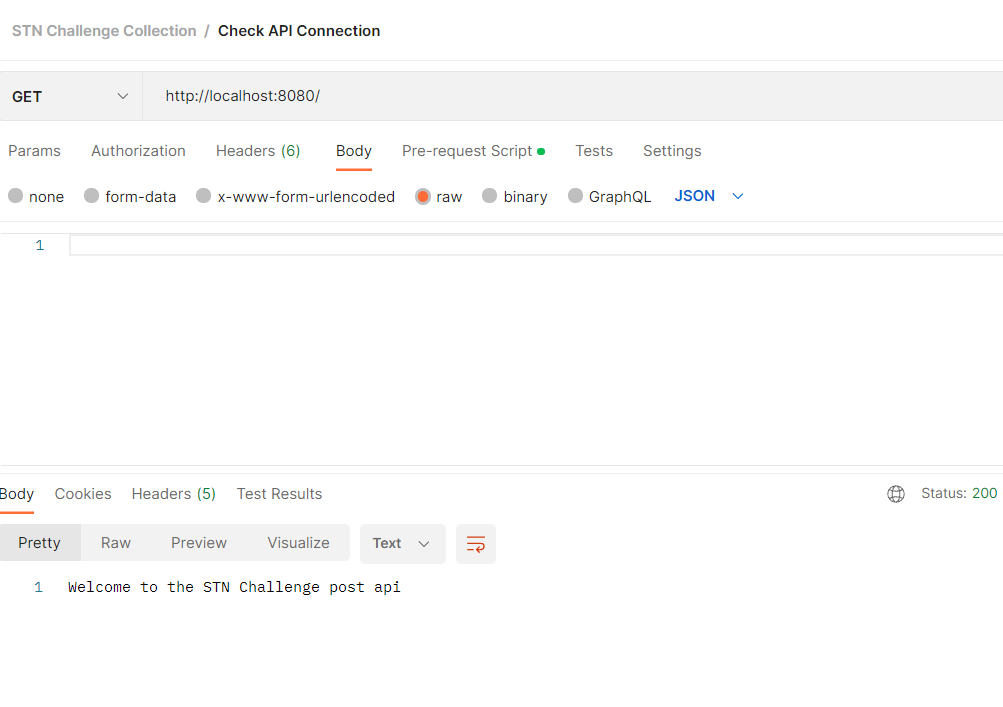Switch to the Authorization tab
This screenshot has height=707, width=1003.
[138, 151]
